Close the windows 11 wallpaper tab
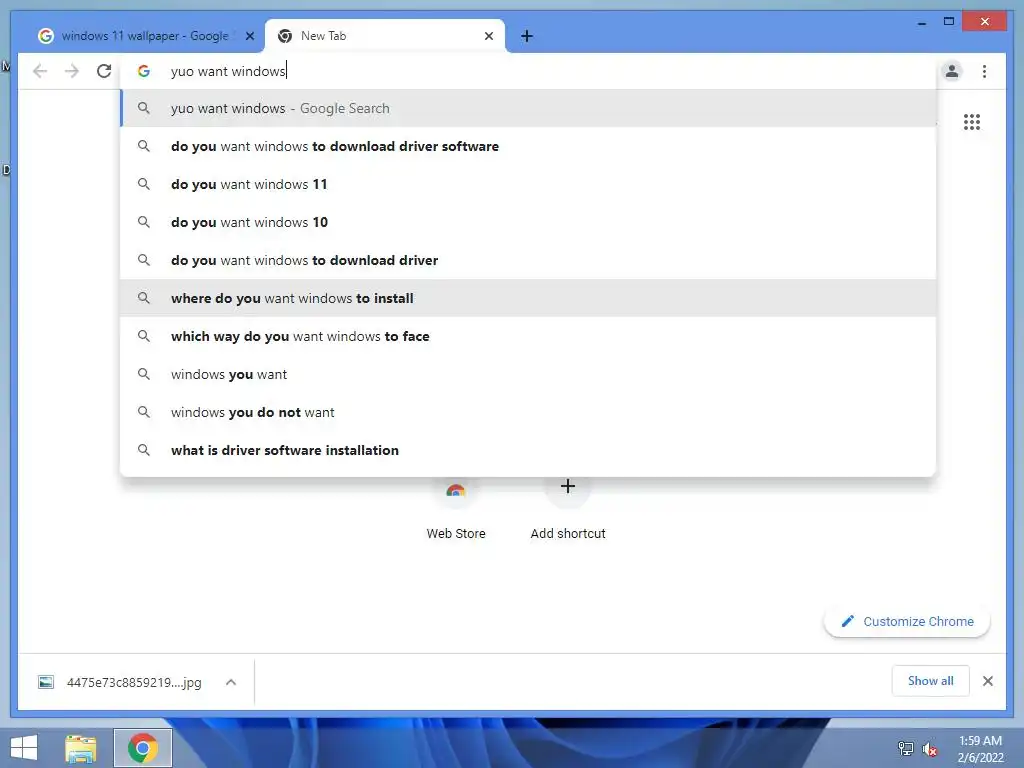This screenshot has height=768, width=1024. coord(249,36)
